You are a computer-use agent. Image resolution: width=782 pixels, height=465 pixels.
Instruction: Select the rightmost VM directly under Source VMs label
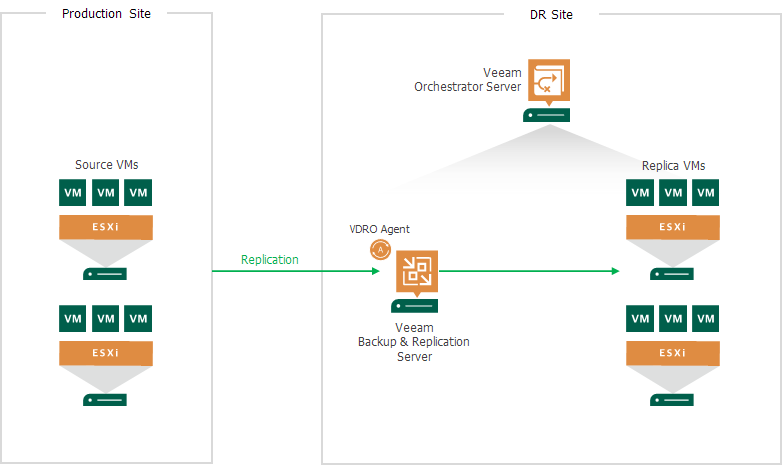[138, 193]
